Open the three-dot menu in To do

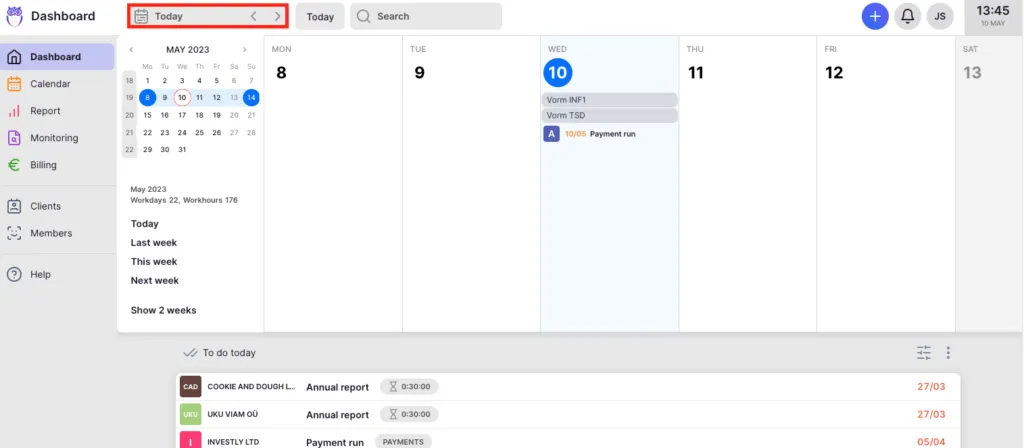(948, 353)
